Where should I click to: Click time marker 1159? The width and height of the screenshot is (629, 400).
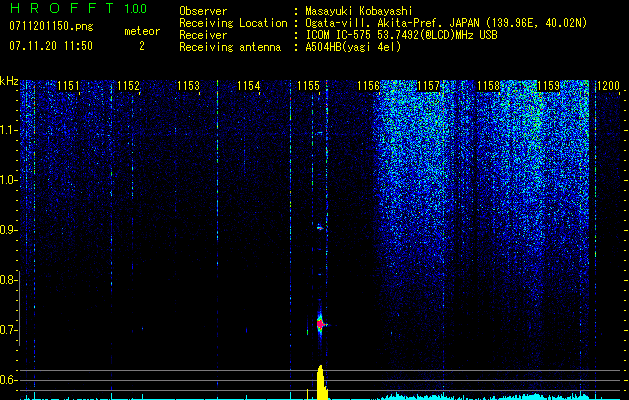point(548,85)
